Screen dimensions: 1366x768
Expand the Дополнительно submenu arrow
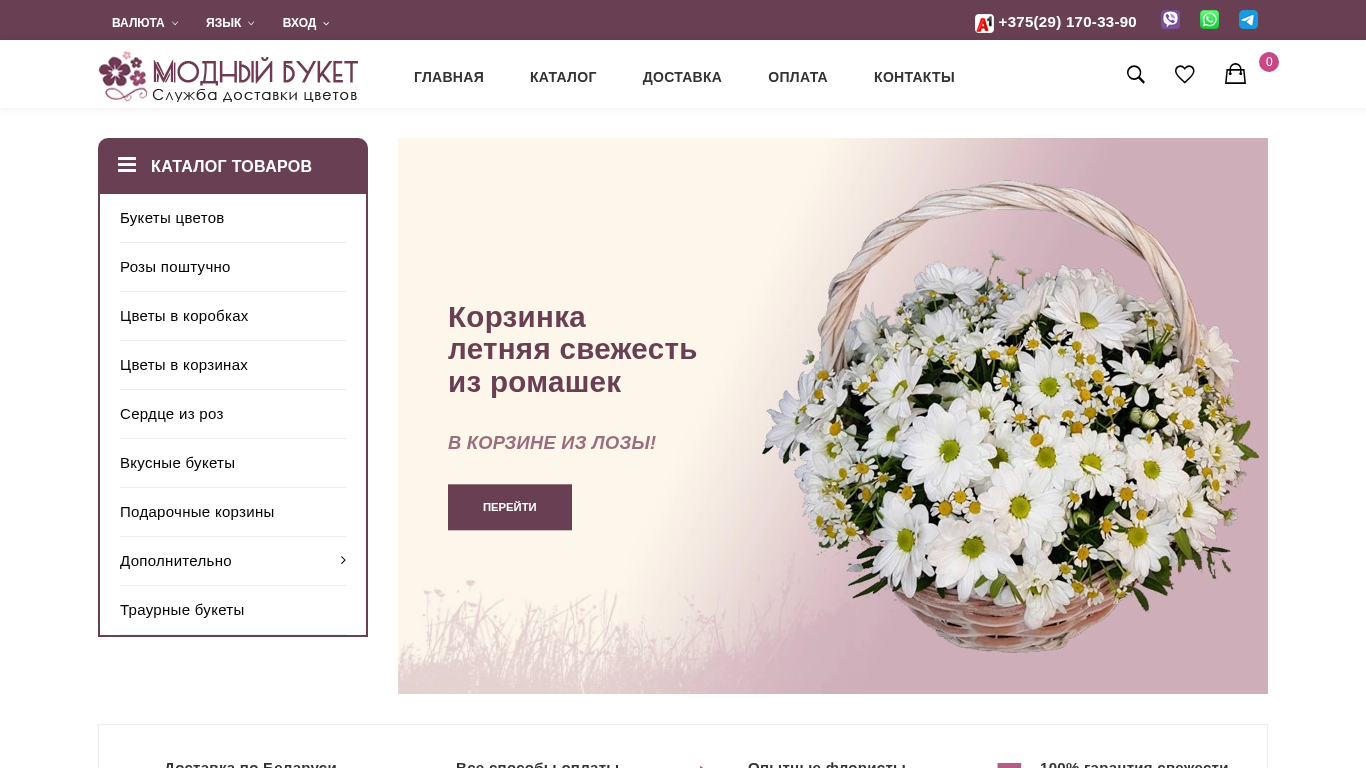[343, 560]
